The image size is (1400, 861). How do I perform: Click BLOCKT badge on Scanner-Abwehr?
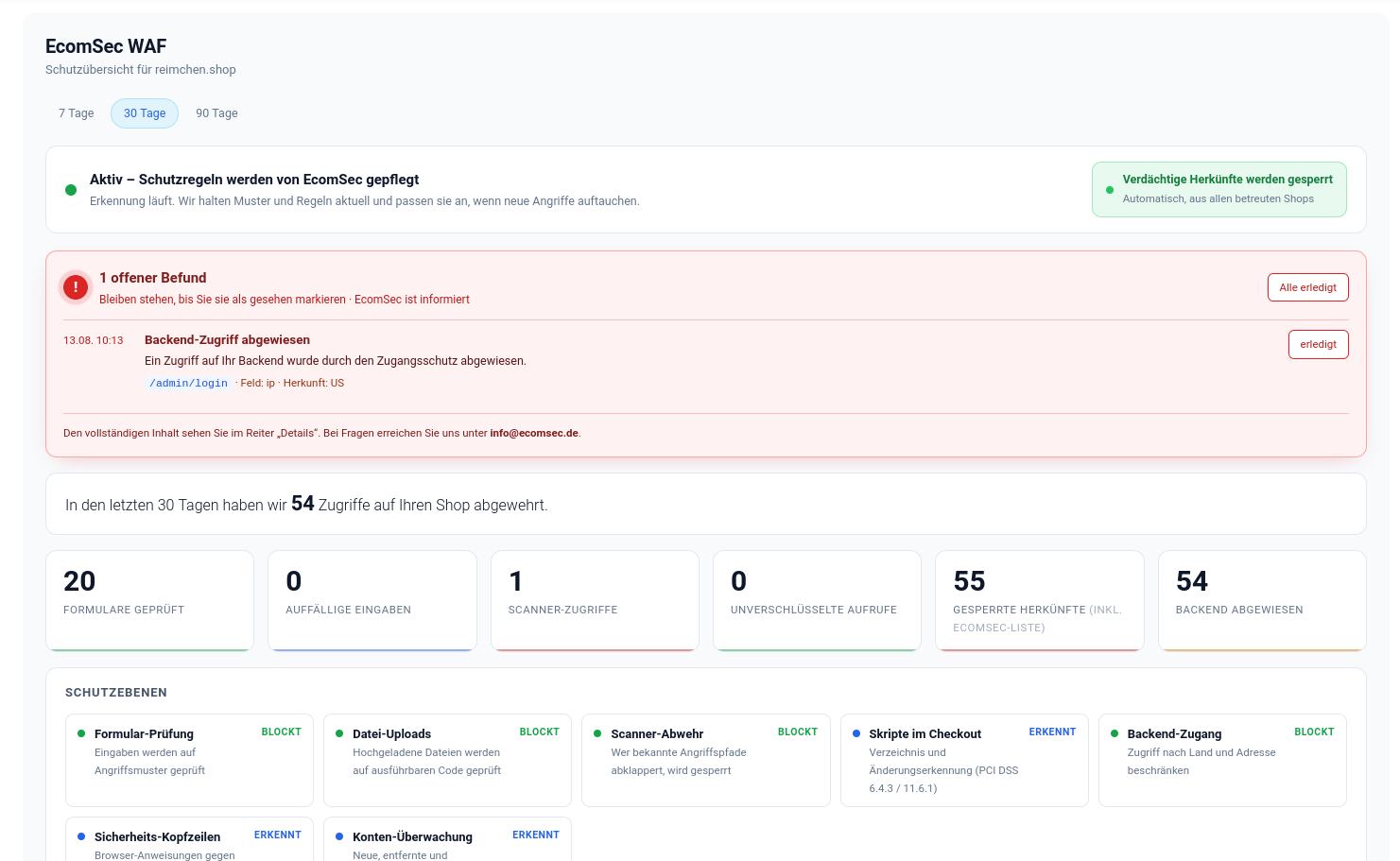(x=797, y=732)
